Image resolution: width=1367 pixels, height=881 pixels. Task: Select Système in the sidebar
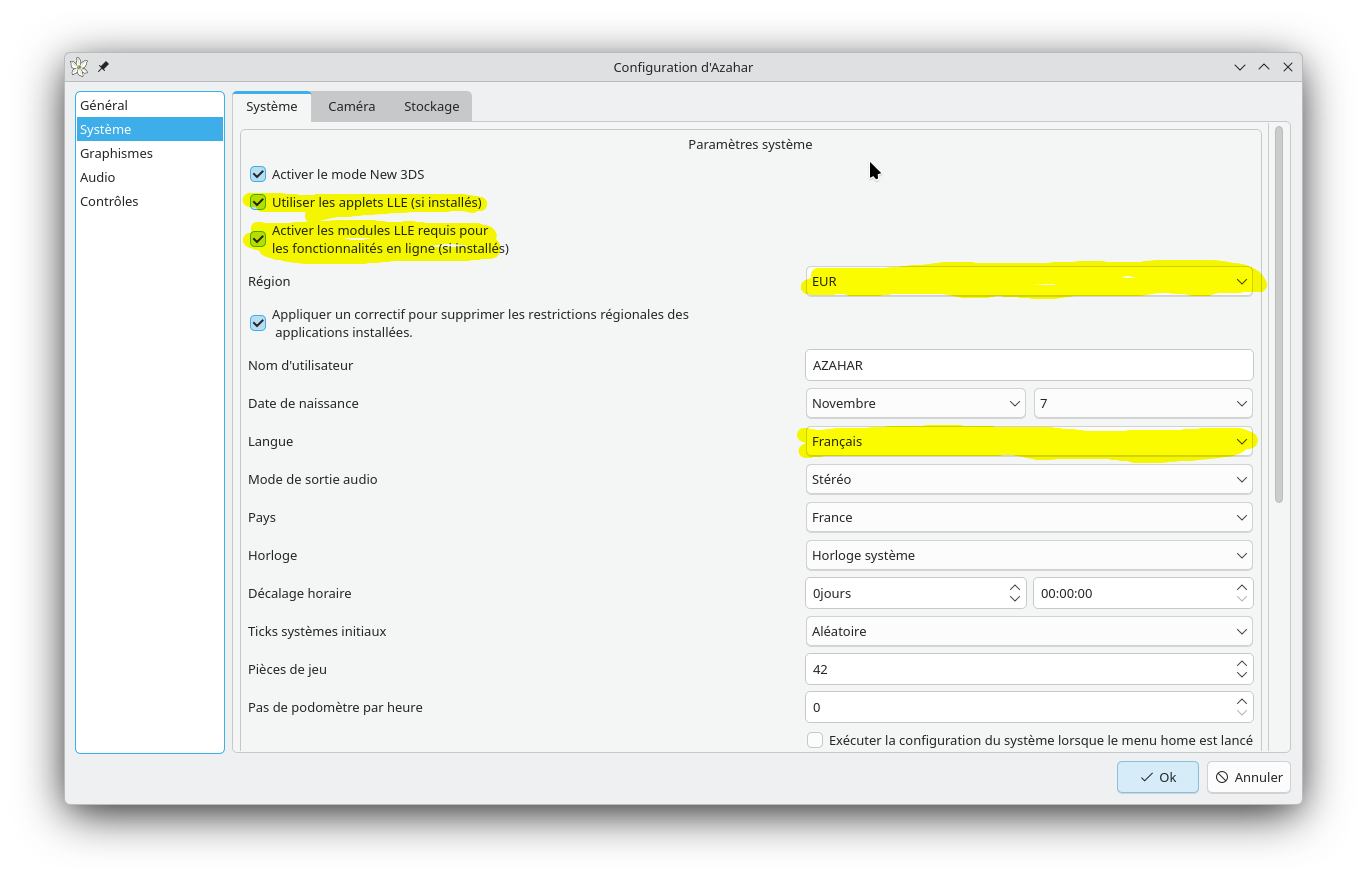[x=150, y=129]
